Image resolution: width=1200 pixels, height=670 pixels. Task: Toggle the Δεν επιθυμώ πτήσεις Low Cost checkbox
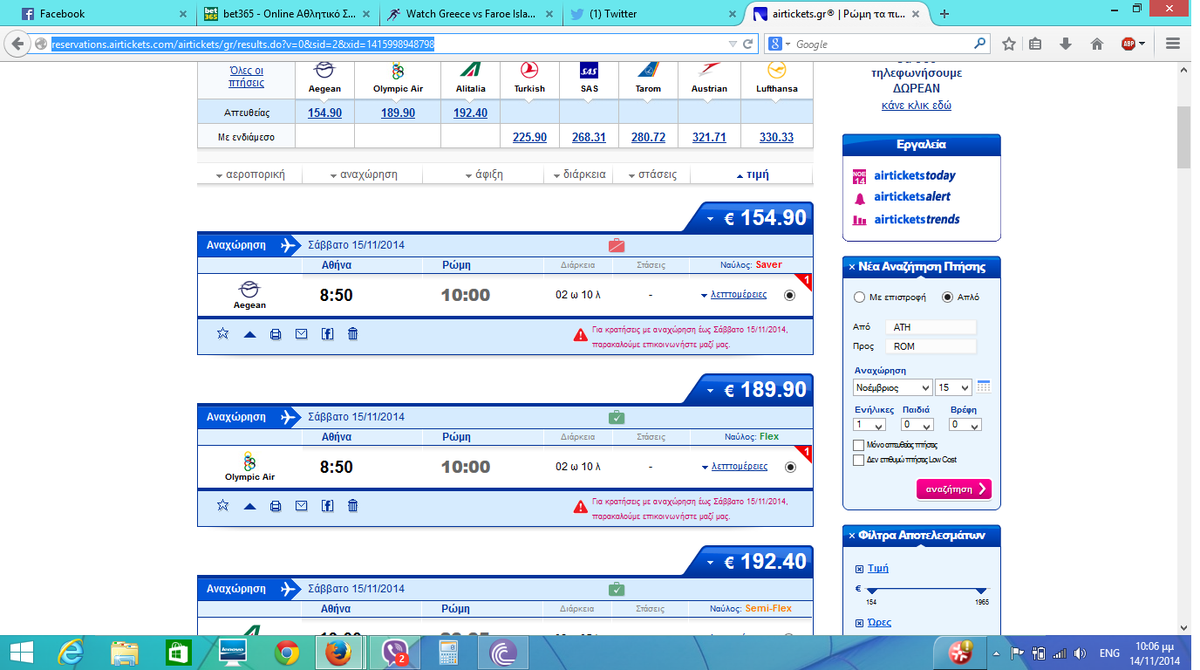859,460
